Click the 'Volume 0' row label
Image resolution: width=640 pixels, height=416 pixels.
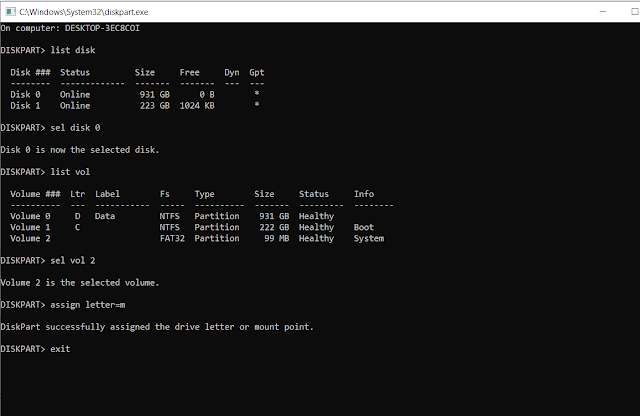(x=30, y=216)
